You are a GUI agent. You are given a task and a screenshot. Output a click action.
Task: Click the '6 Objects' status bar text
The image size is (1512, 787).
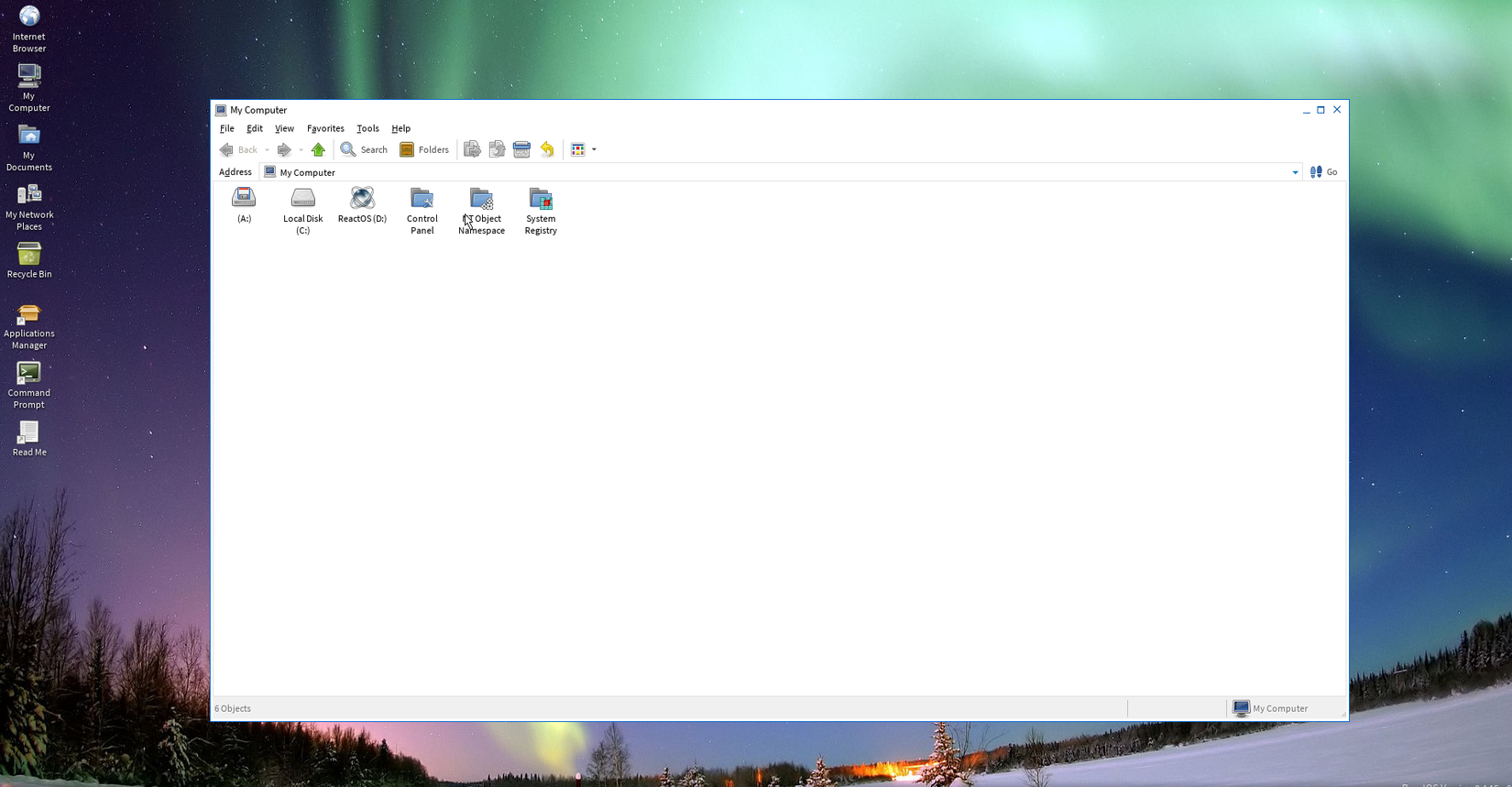(x=233, y=708)
